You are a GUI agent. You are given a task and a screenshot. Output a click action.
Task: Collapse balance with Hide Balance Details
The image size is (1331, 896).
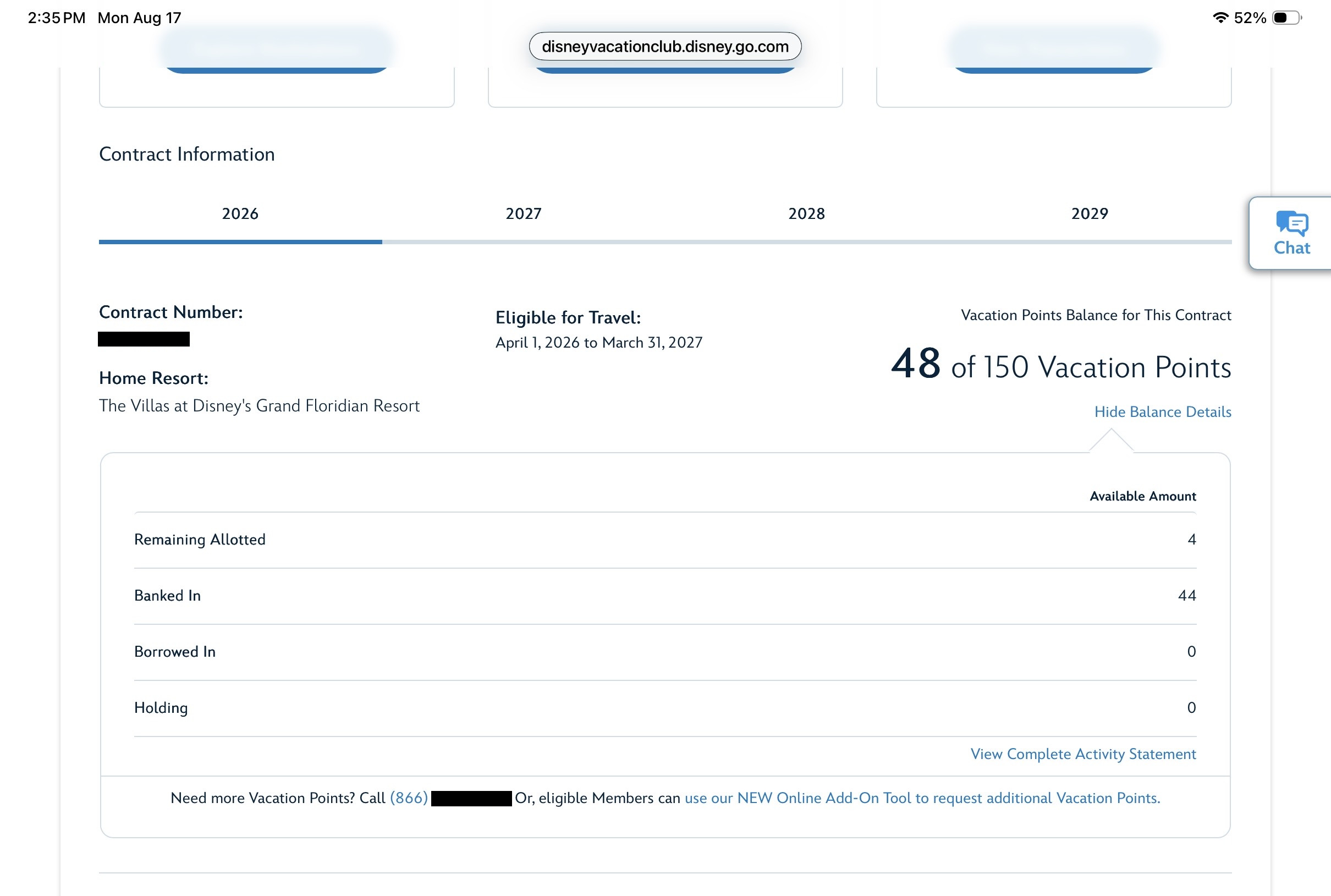1163,412
